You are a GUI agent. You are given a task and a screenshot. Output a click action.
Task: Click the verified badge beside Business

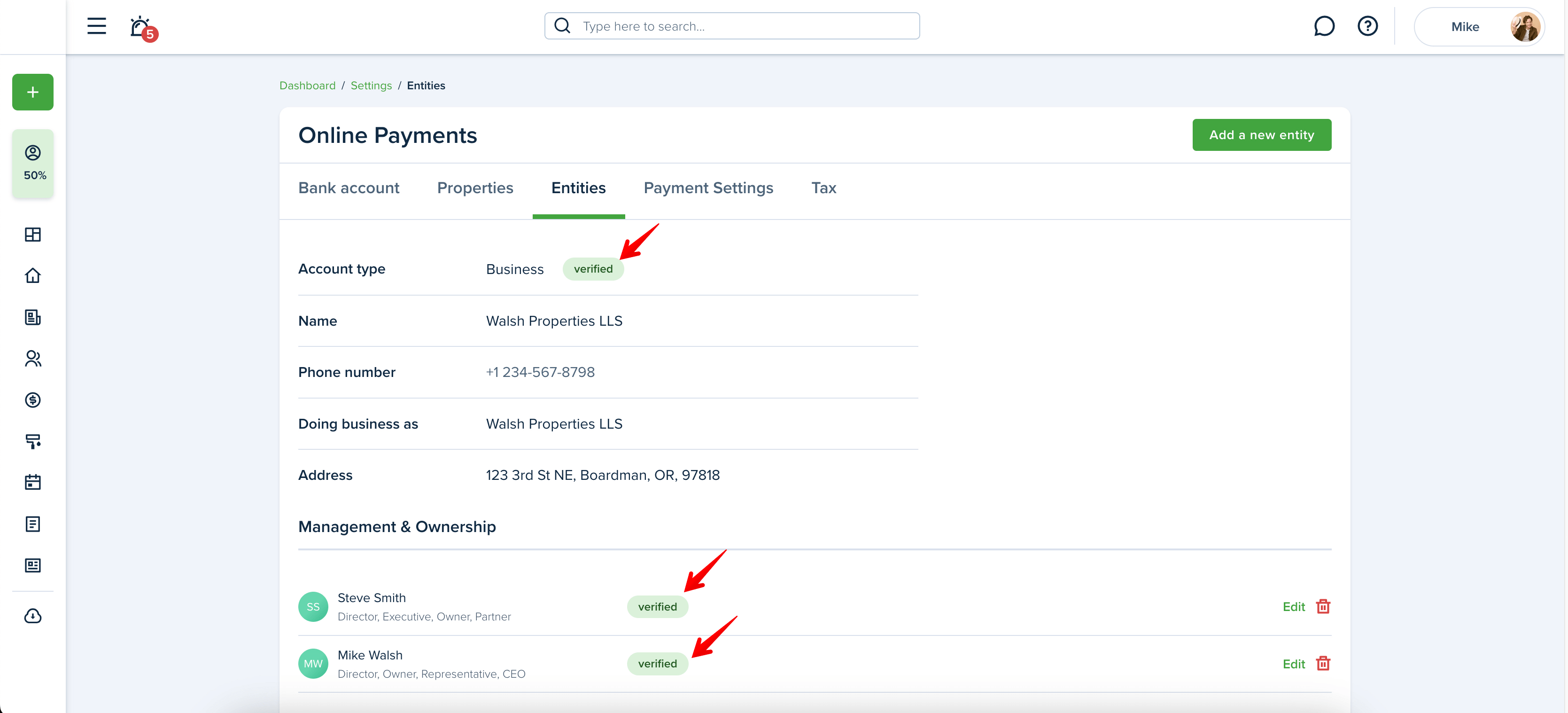593,269
